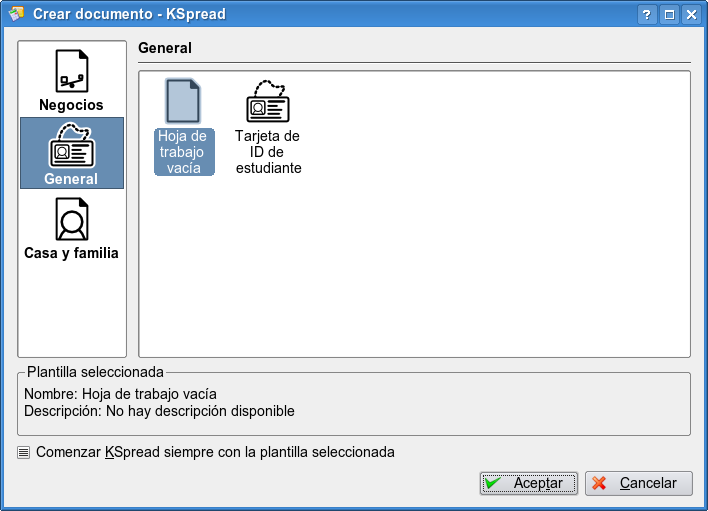Click the KSpread icon in the title bar
The width and height of the screenshot is (708, 511).
point(16,14)
